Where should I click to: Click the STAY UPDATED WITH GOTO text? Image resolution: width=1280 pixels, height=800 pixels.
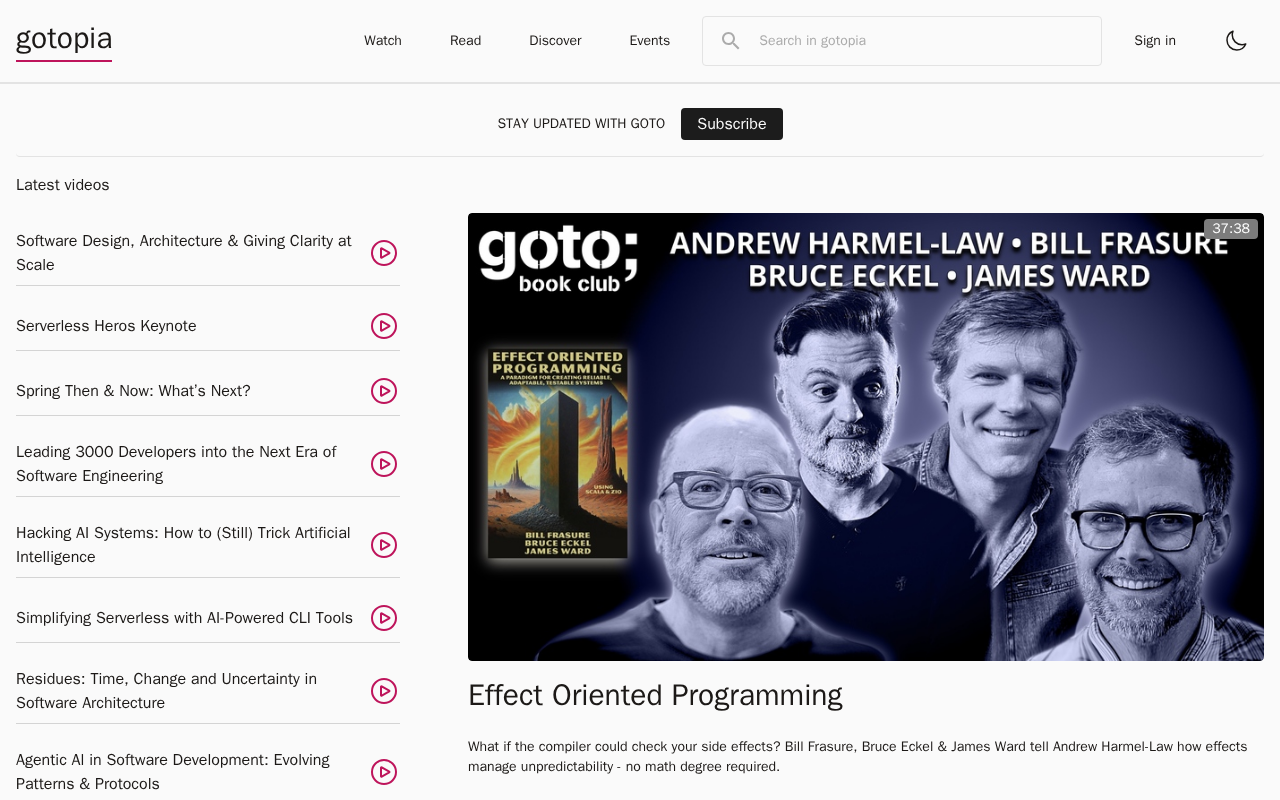pyautogui.click(x=581, y=124)
